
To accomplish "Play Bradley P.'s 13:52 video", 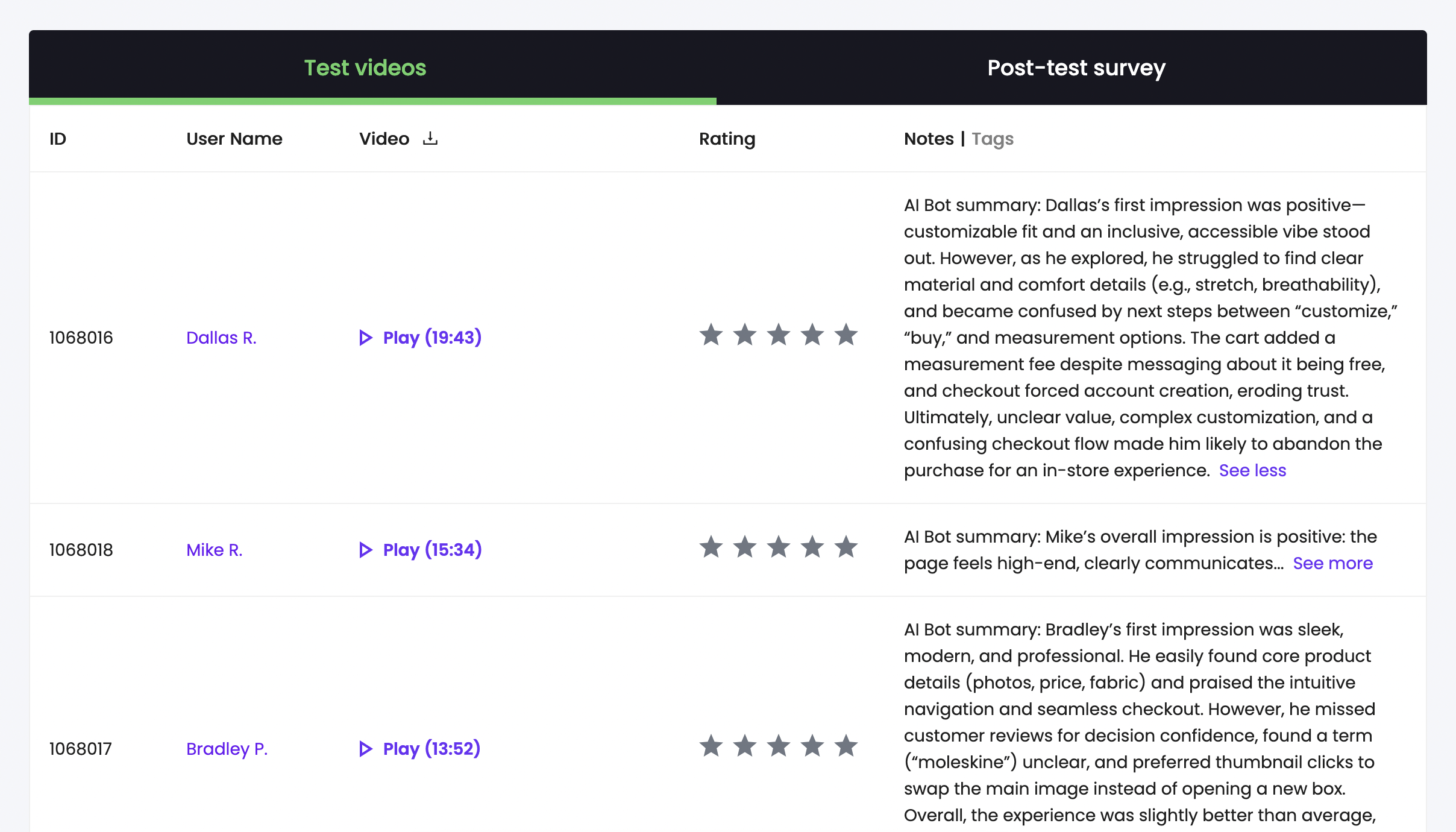I will pos(420,749).
